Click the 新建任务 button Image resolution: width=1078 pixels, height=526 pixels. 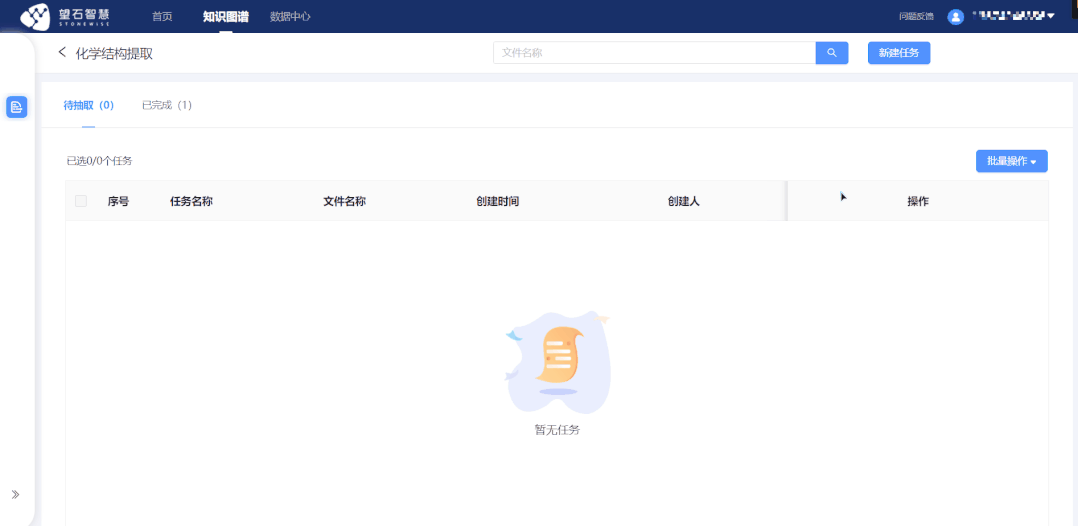click(x=898, y=53)
